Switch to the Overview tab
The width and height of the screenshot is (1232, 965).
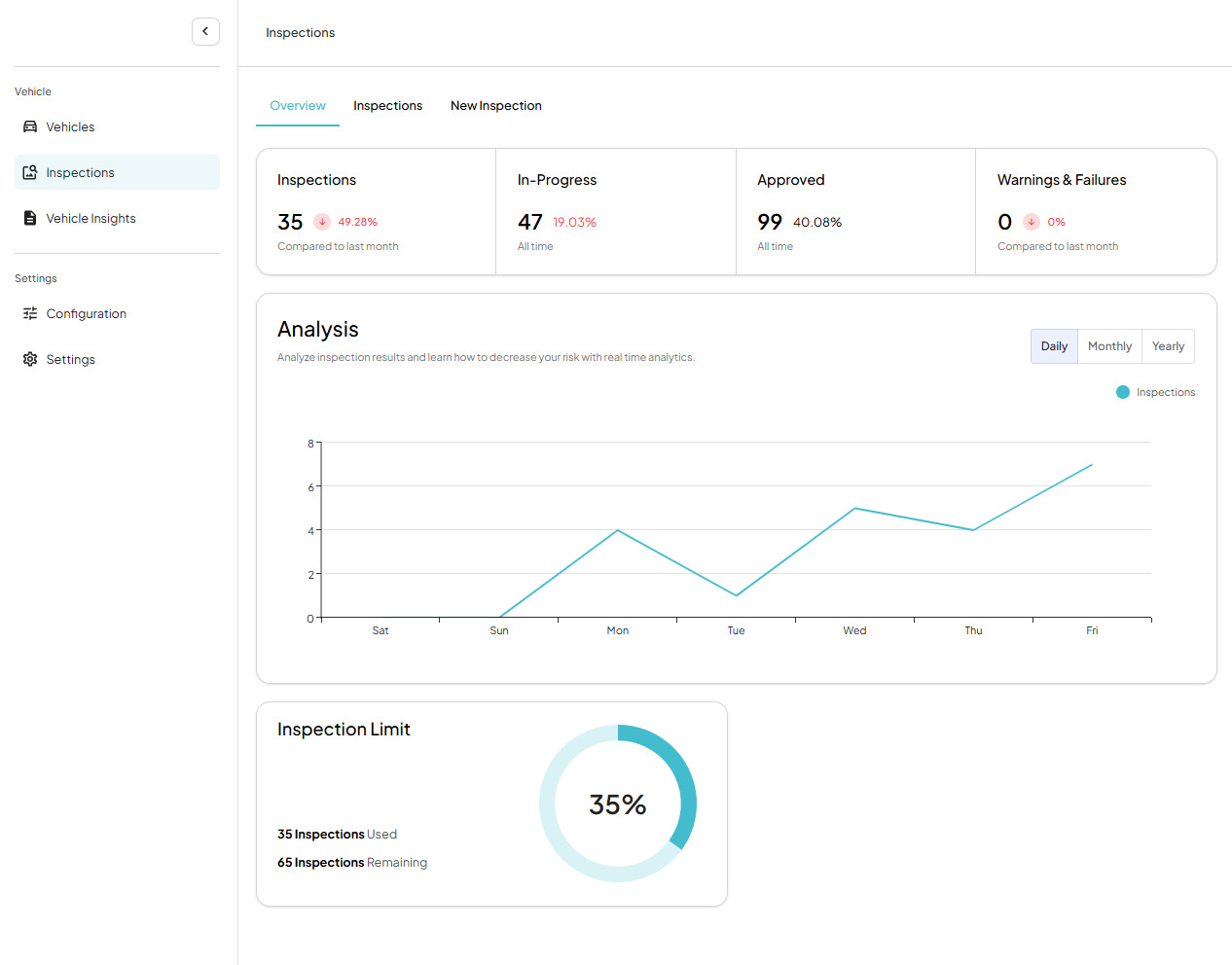[298, 106]
